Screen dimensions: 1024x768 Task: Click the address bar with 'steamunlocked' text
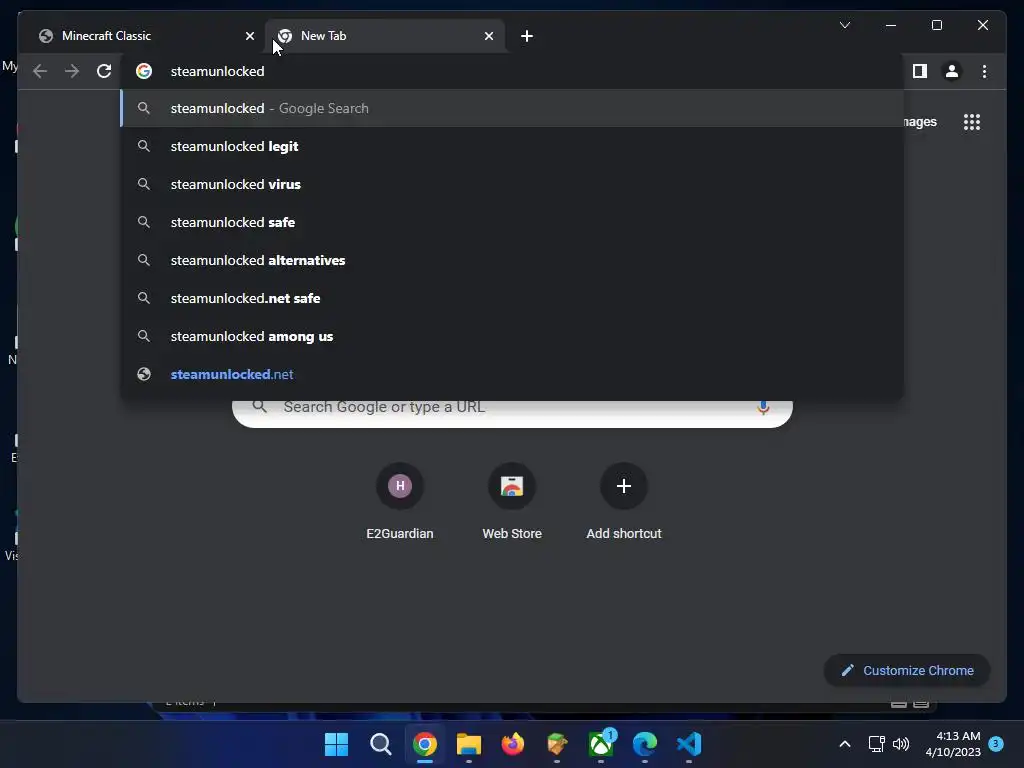point(512,71)
